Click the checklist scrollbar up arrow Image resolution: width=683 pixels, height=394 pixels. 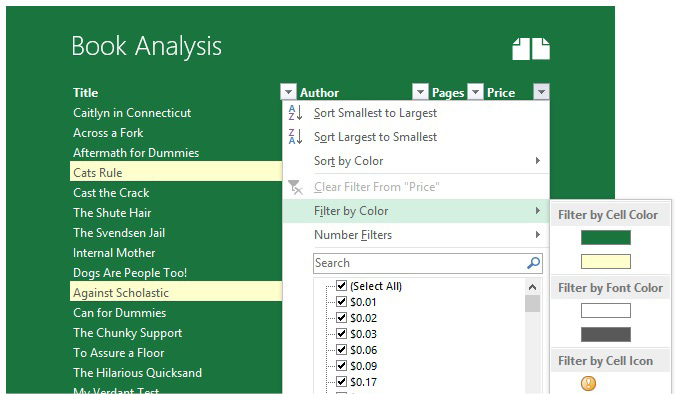click(532, 287)
